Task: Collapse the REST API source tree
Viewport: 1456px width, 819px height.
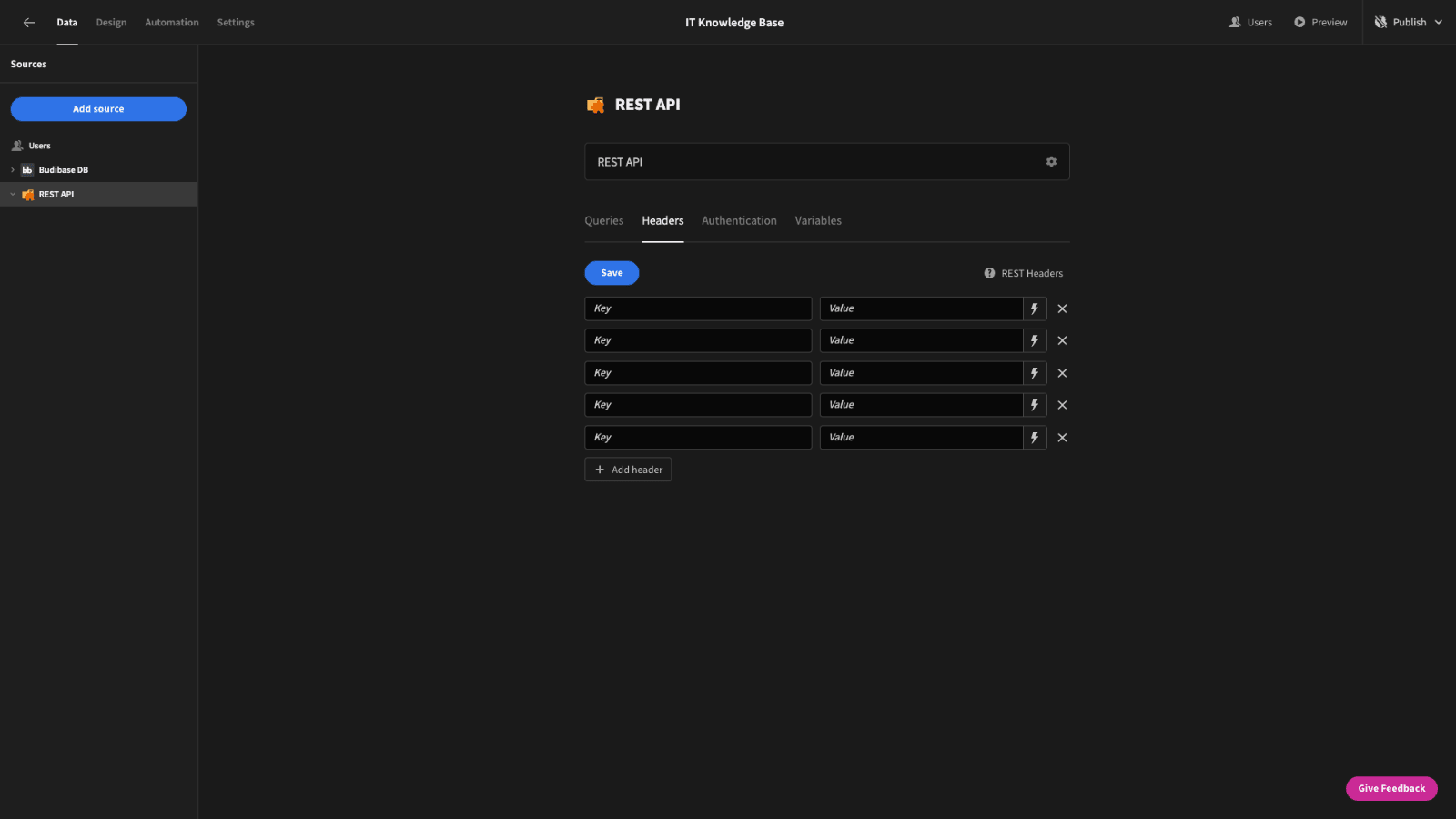Action: [x=13, y=195]
